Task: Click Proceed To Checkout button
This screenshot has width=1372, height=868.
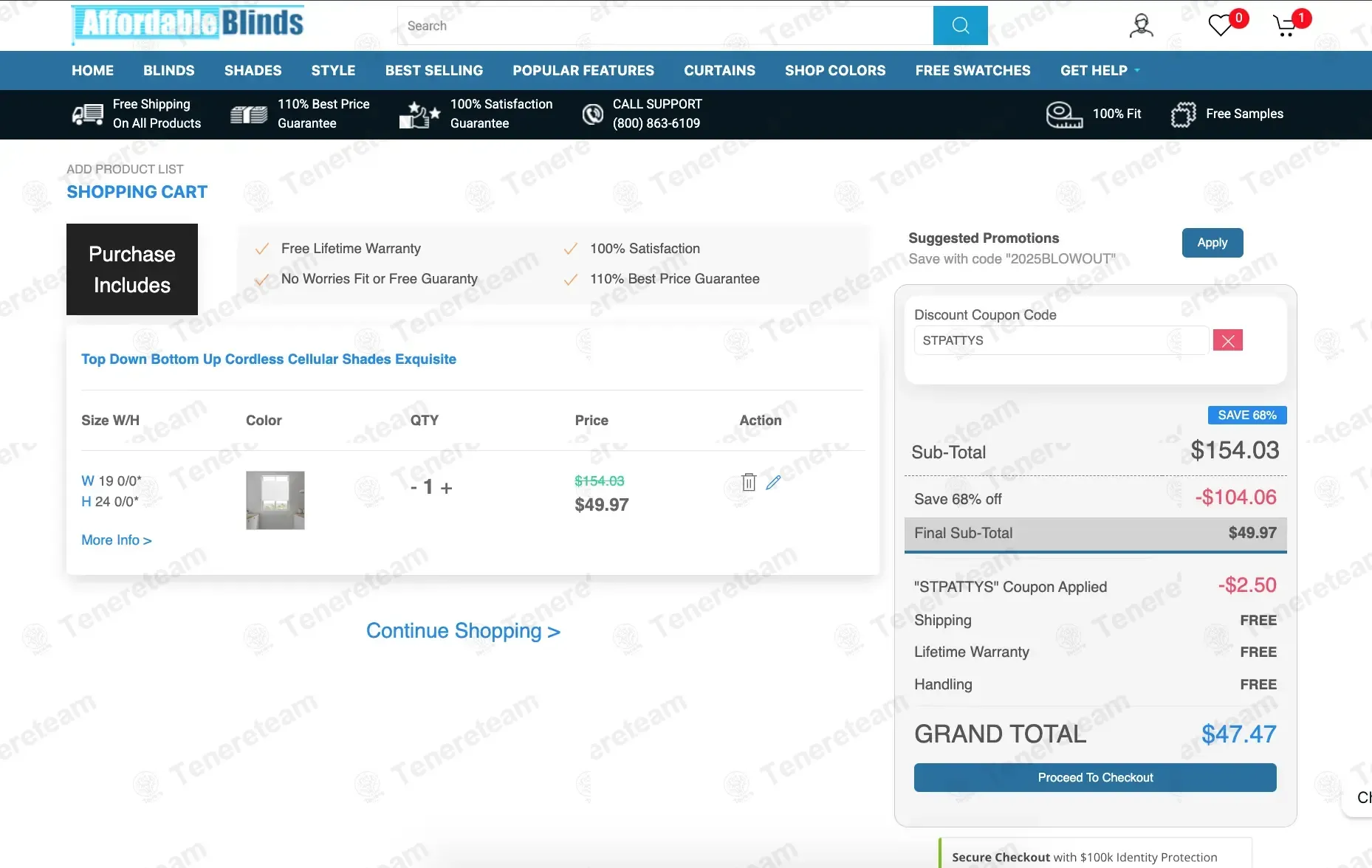Action: pos(1095,778)
